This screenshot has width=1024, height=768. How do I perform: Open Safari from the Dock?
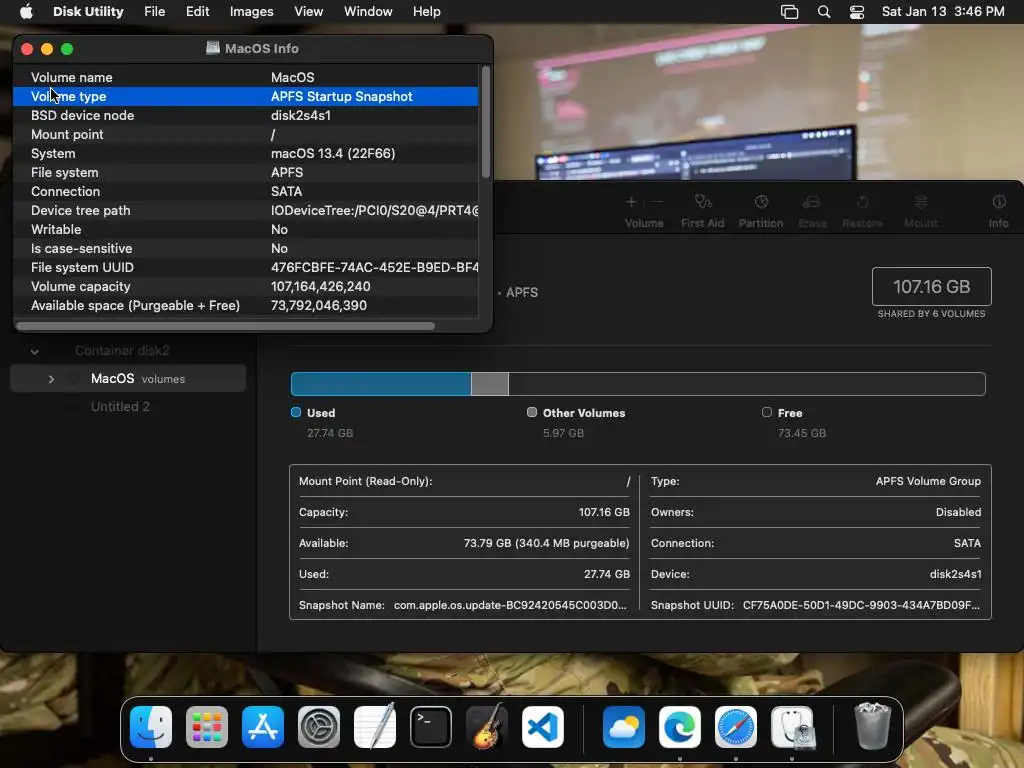(735, 727)
